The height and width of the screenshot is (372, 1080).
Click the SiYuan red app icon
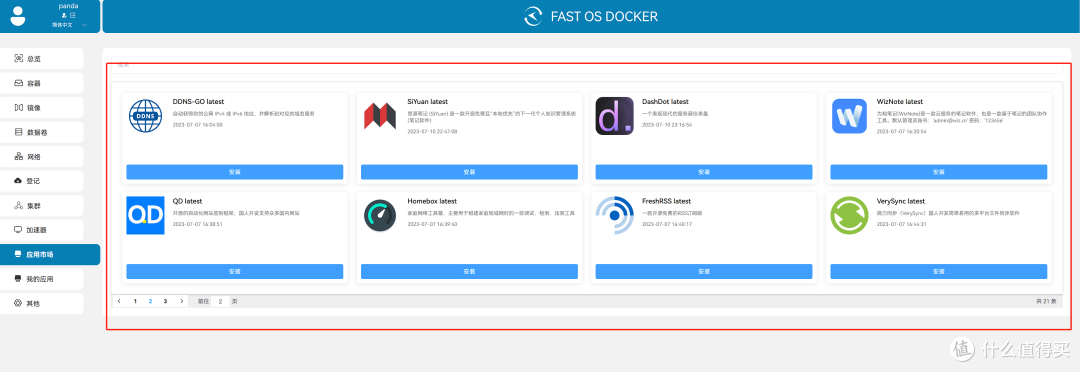(x=380, y=116)
